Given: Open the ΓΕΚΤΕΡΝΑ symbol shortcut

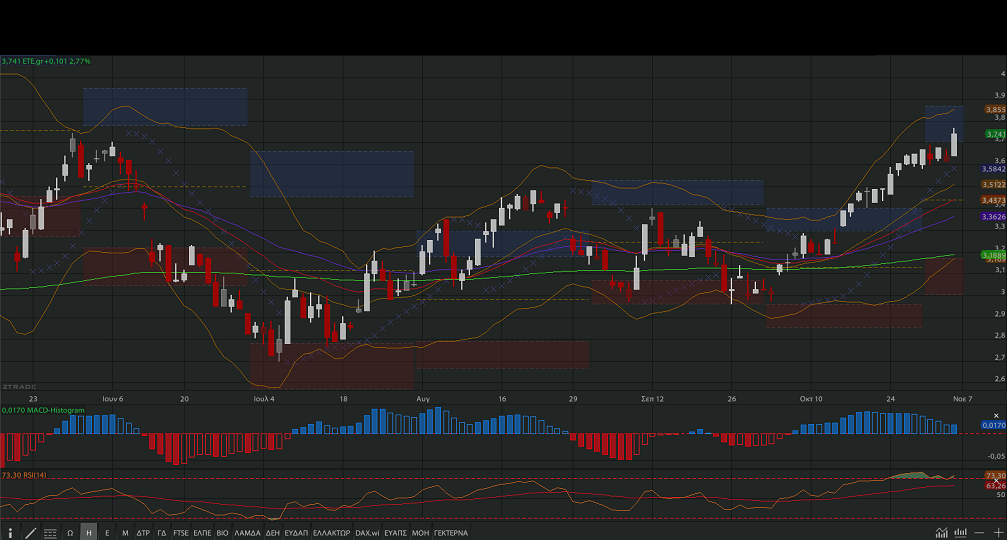Looking at the screenshot, I should pos(451,533).
